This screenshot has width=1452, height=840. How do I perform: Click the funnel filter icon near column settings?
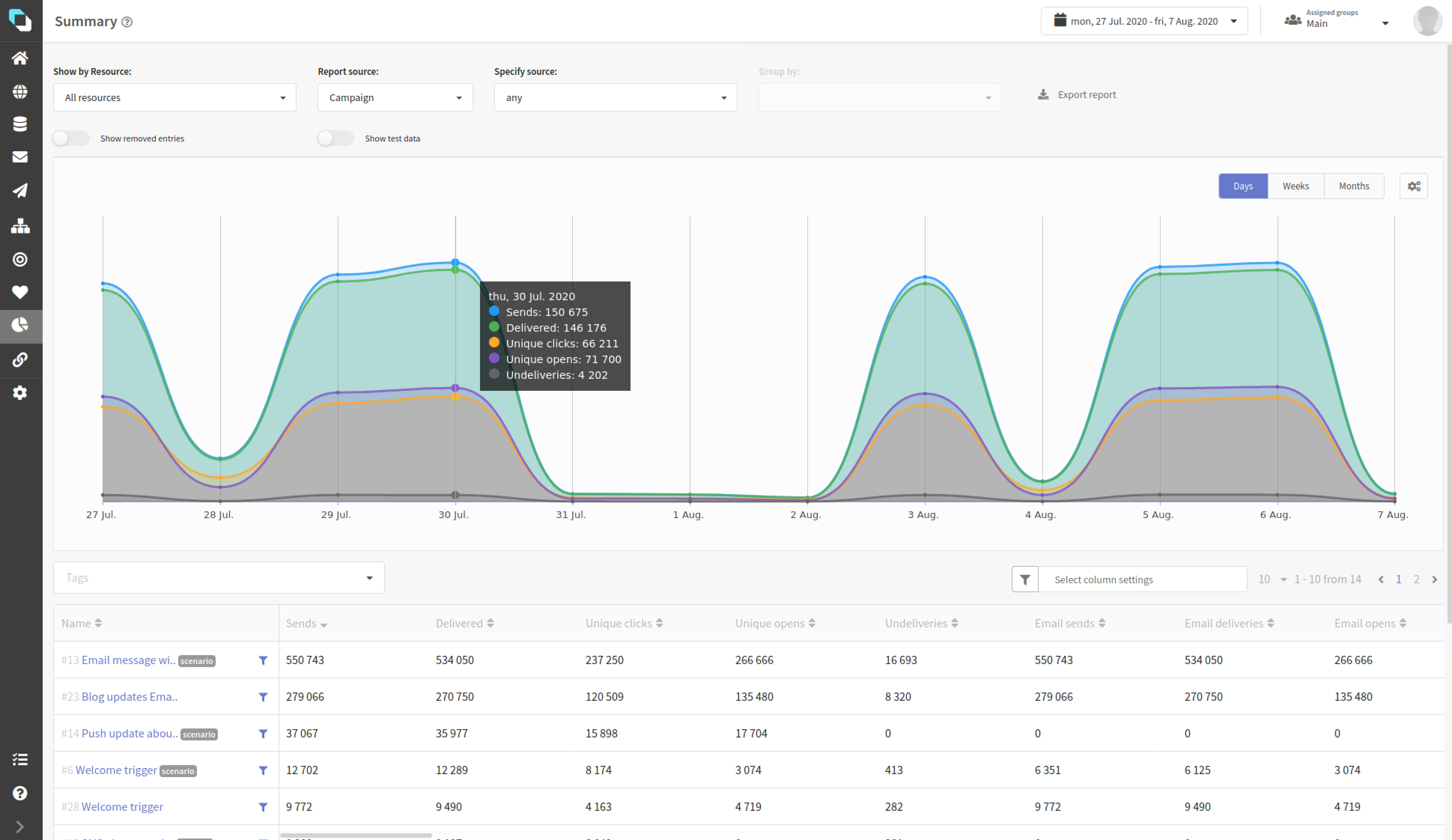click(x=1025, y=580)
